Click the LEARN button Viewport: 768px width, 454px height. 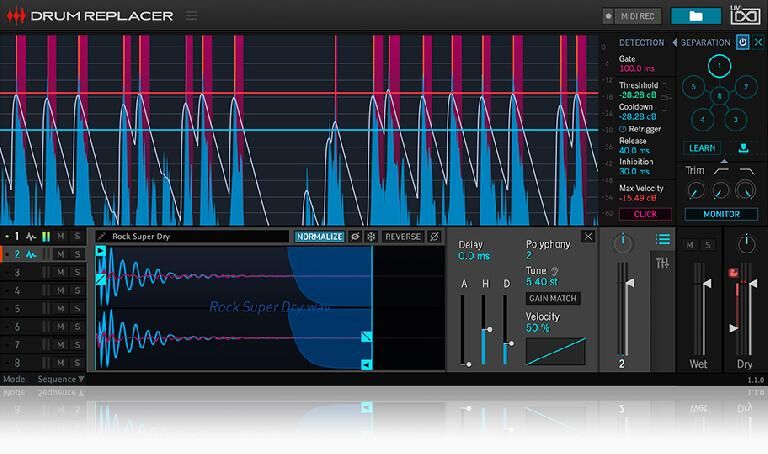702,148
